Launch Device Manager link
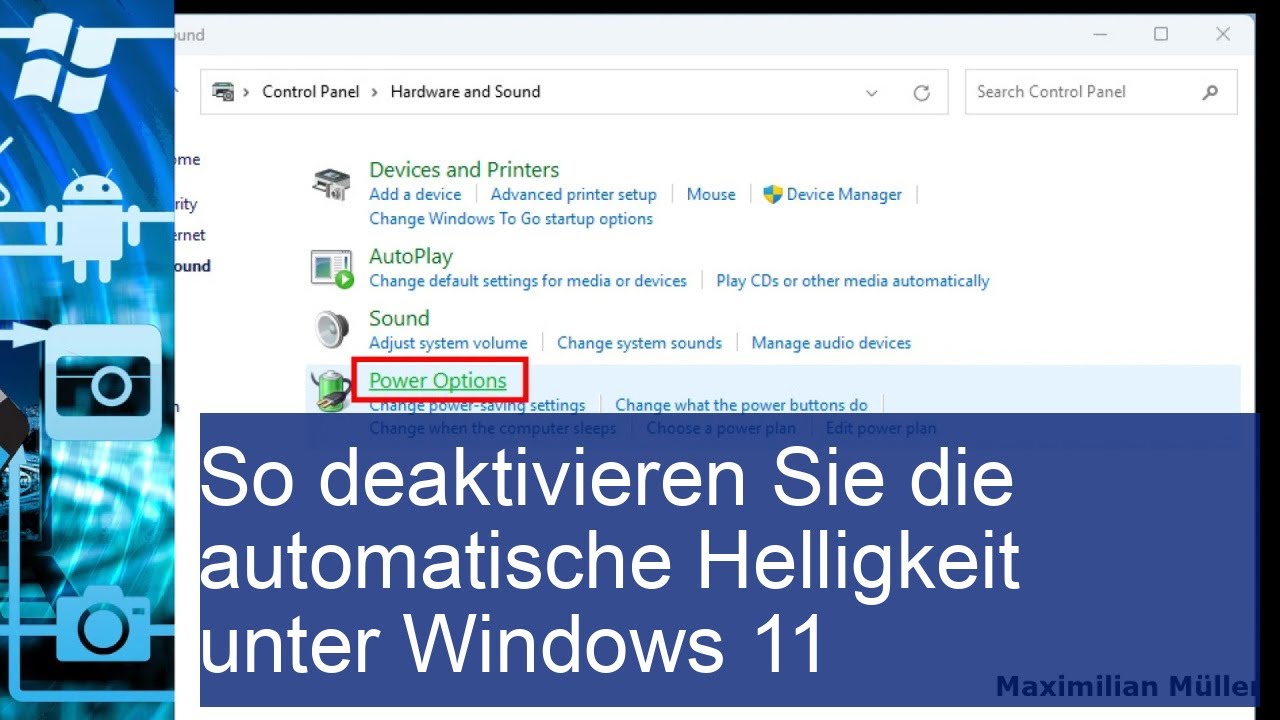This screenshot has width=1280, height=720. (844, 195)
